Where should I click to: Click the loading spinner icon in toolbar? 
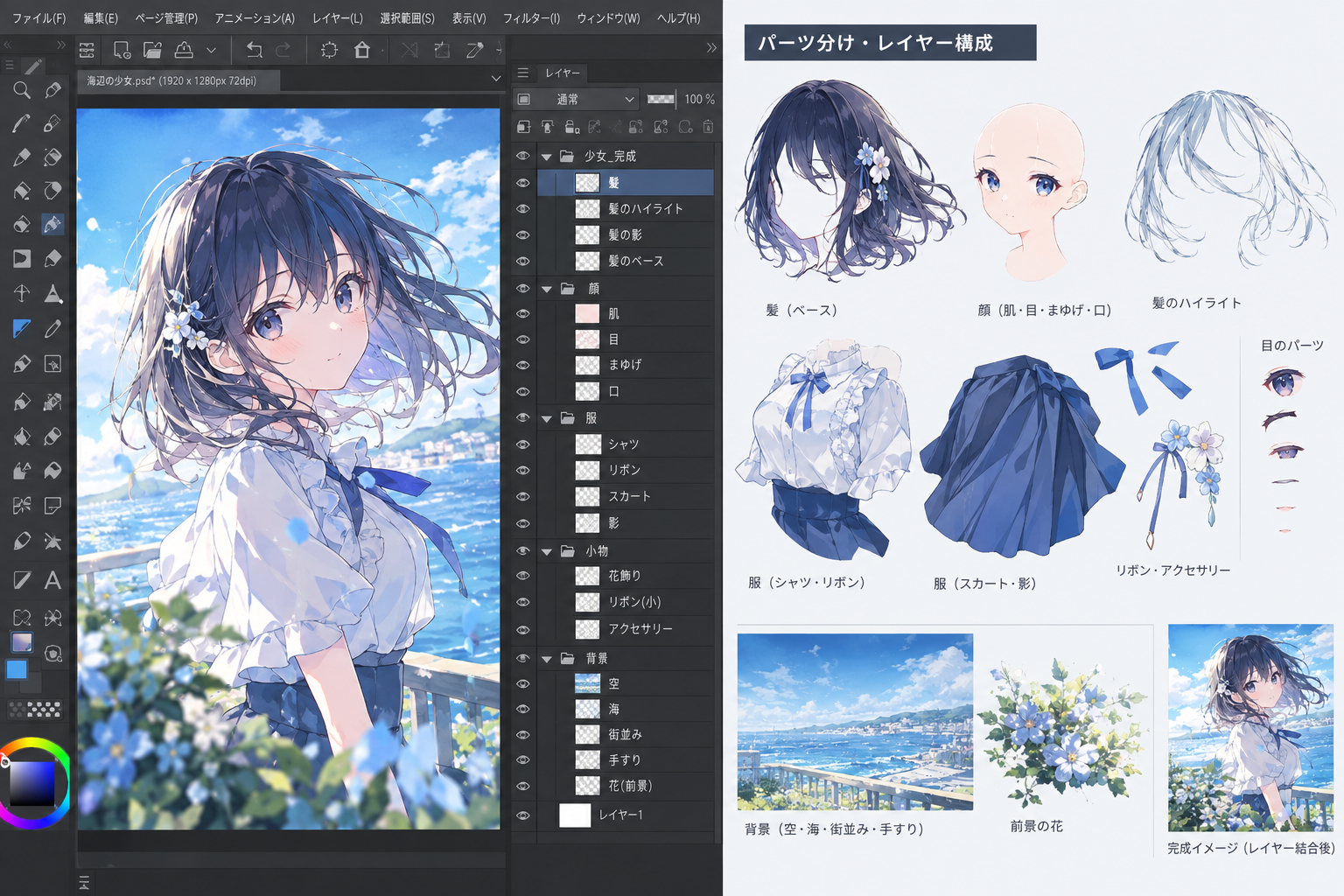click(329, 50)
